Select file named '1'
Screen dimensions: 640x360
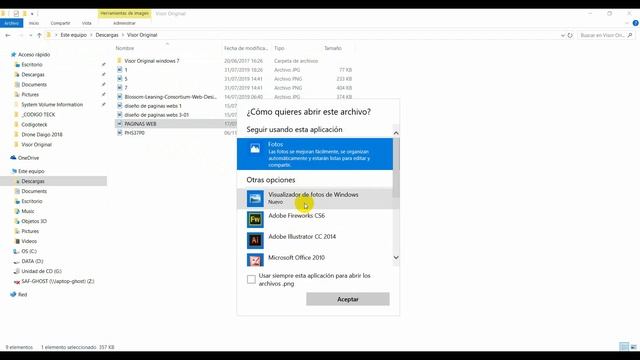click(x=126, y=70)
